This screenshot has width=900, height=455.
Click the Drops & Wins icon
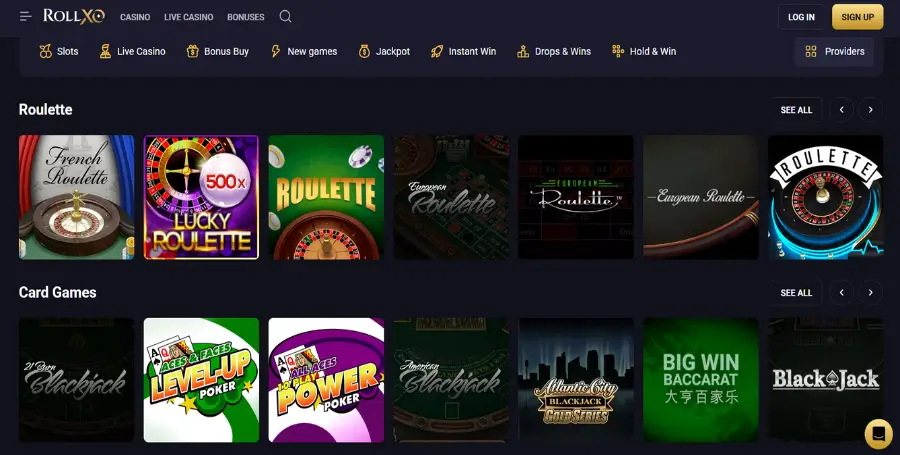(x=523, y=52)
